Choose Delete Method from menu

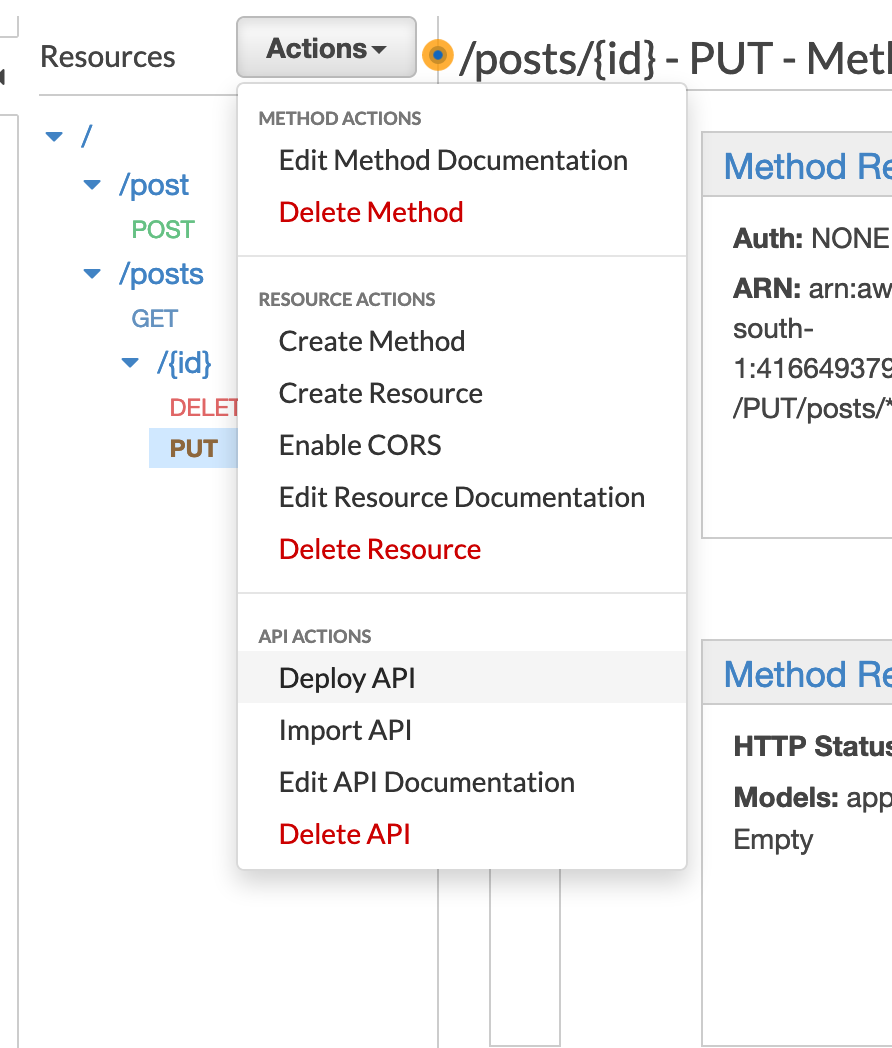coord(371,212)
